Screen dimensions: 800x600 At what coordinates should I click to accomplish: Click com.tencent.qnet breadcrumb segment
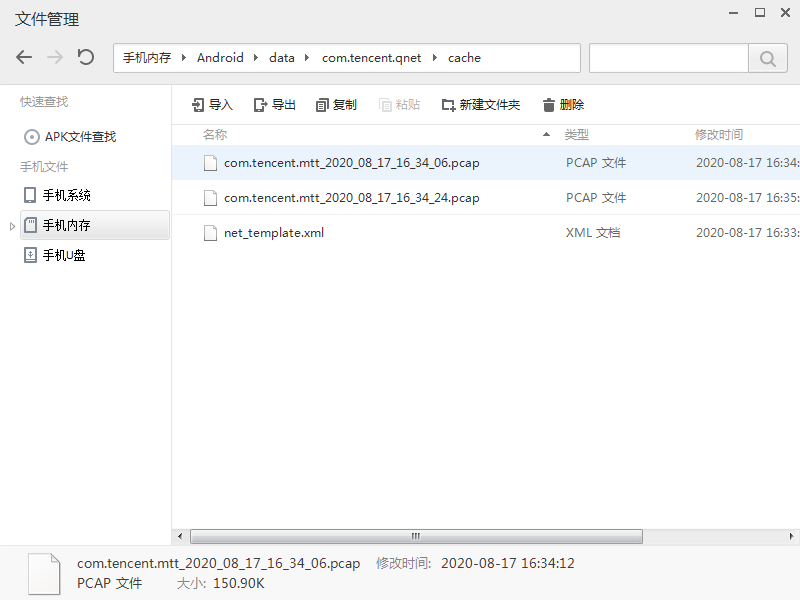(x=371, y=58)
